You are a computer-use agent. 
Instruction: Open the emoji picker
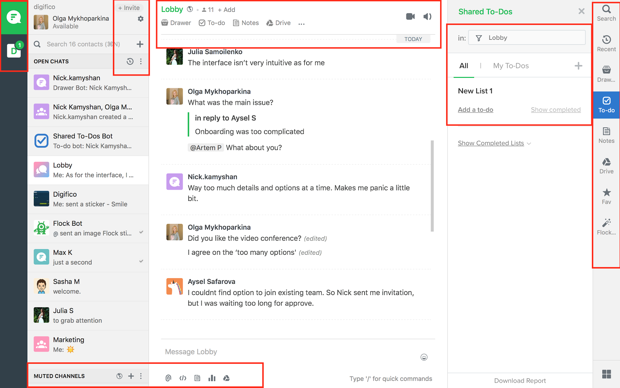point(424,357)
